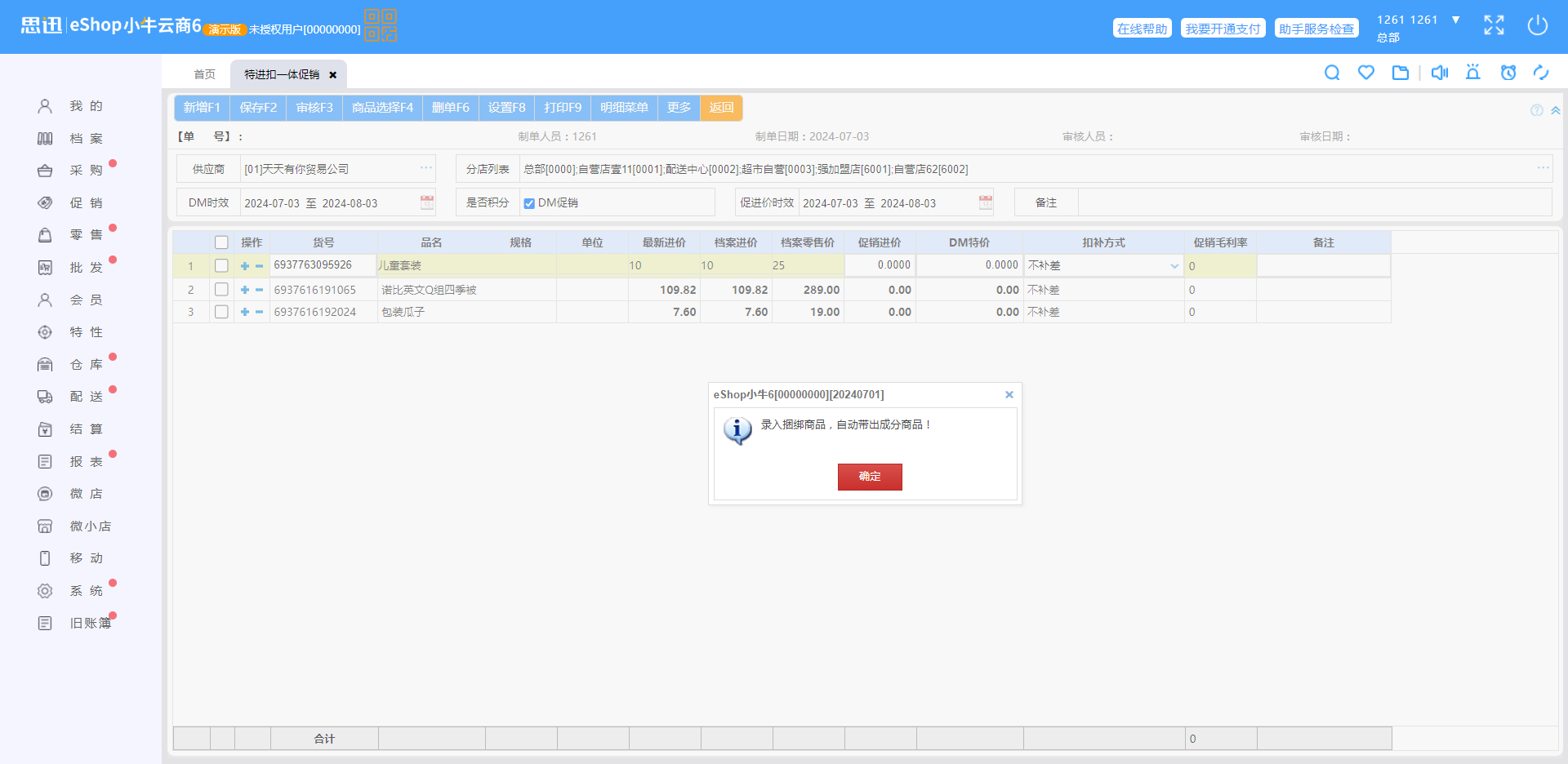Open the 分店列表 selection ellipsis
1568x764 pixels.
(x=1543, y=168)
